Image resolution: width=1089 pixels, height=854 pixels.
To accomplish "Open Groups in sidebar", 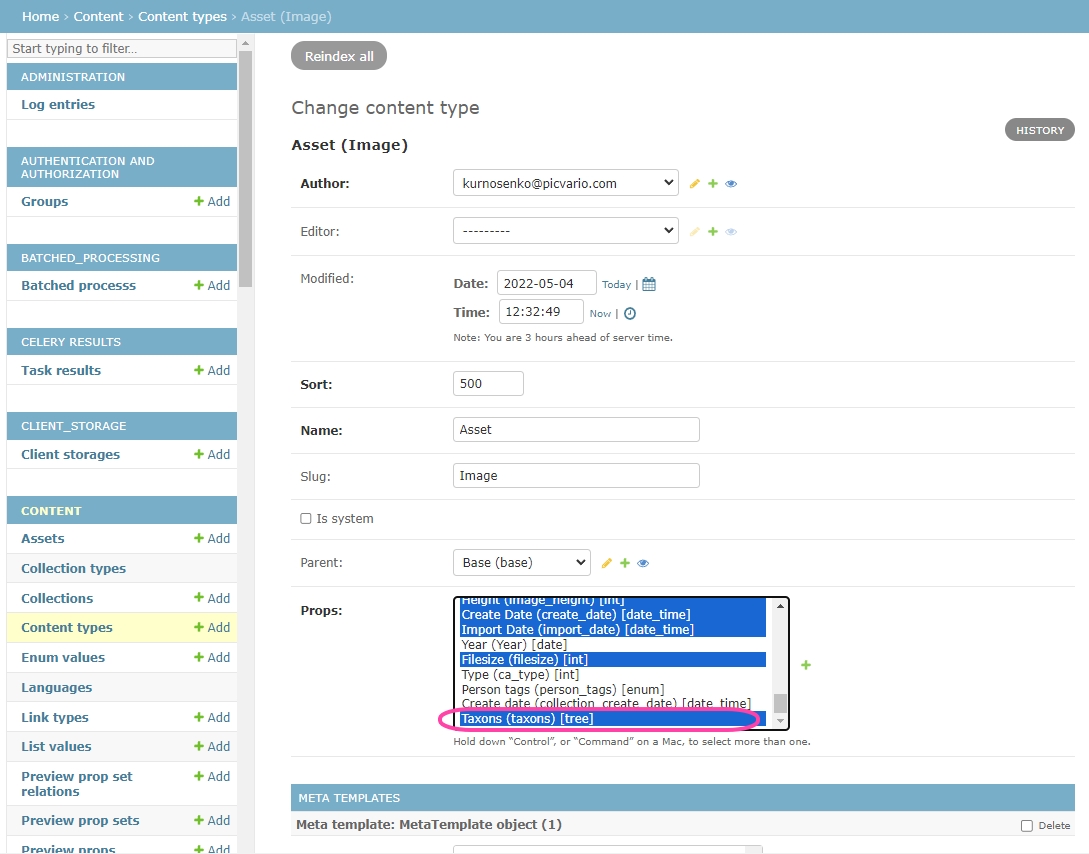I will (44, 201).
